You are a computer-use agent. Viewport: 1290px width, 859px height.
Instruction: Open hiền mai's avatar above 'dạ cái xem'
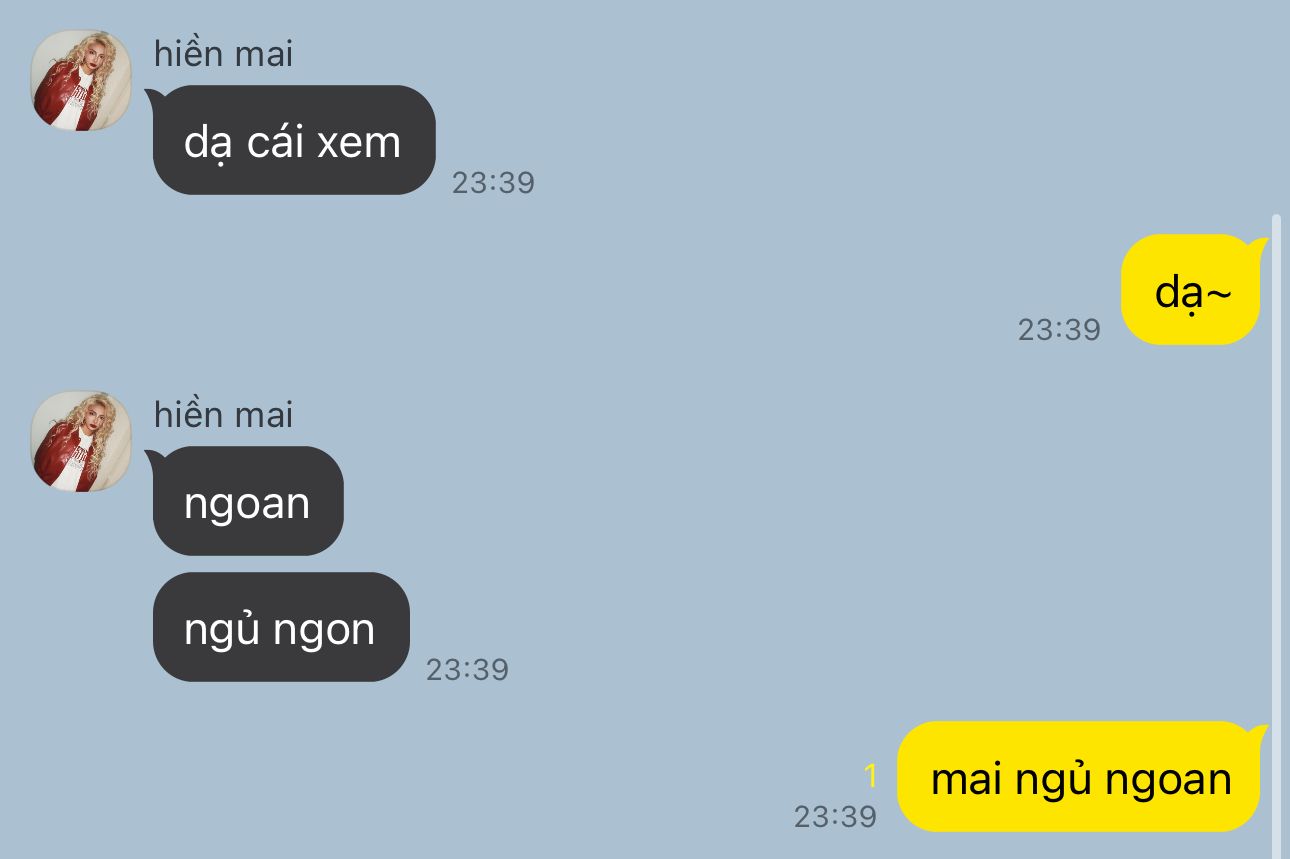pyautogui.click(x=81, y=80)
